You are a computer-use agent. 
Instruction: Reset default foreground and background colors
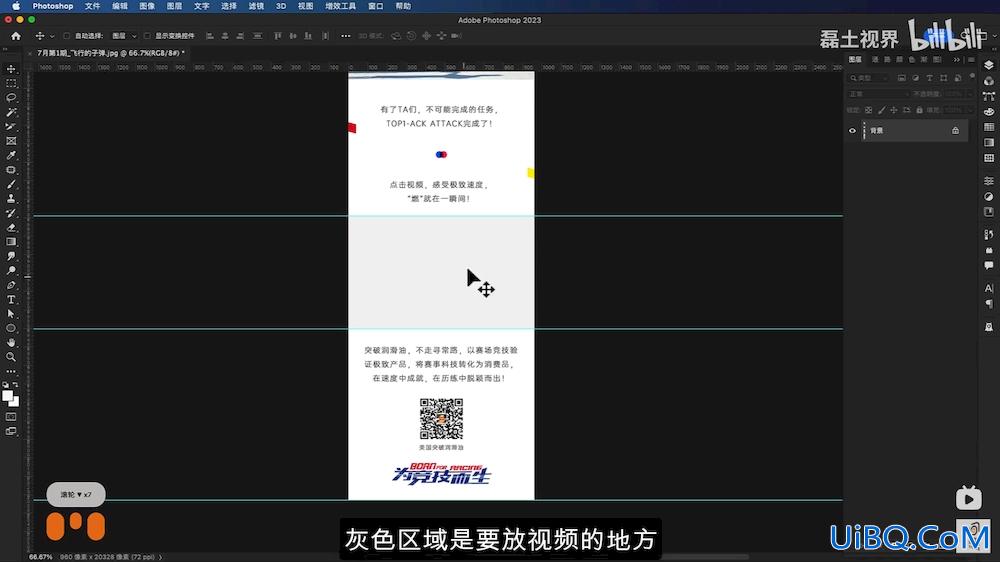tap(6, 385)
